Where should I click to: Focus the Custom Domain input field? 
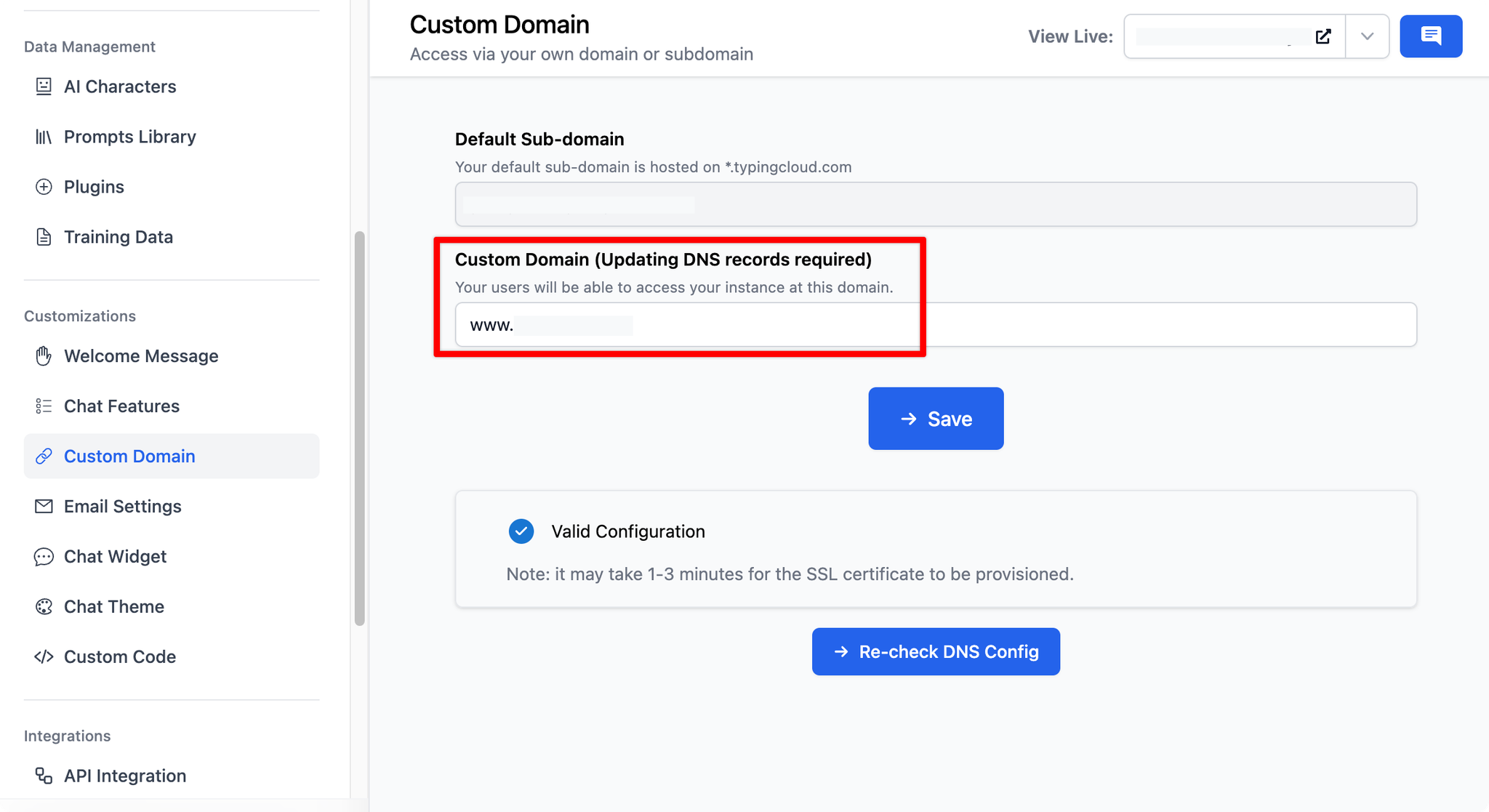click(936, 324)
